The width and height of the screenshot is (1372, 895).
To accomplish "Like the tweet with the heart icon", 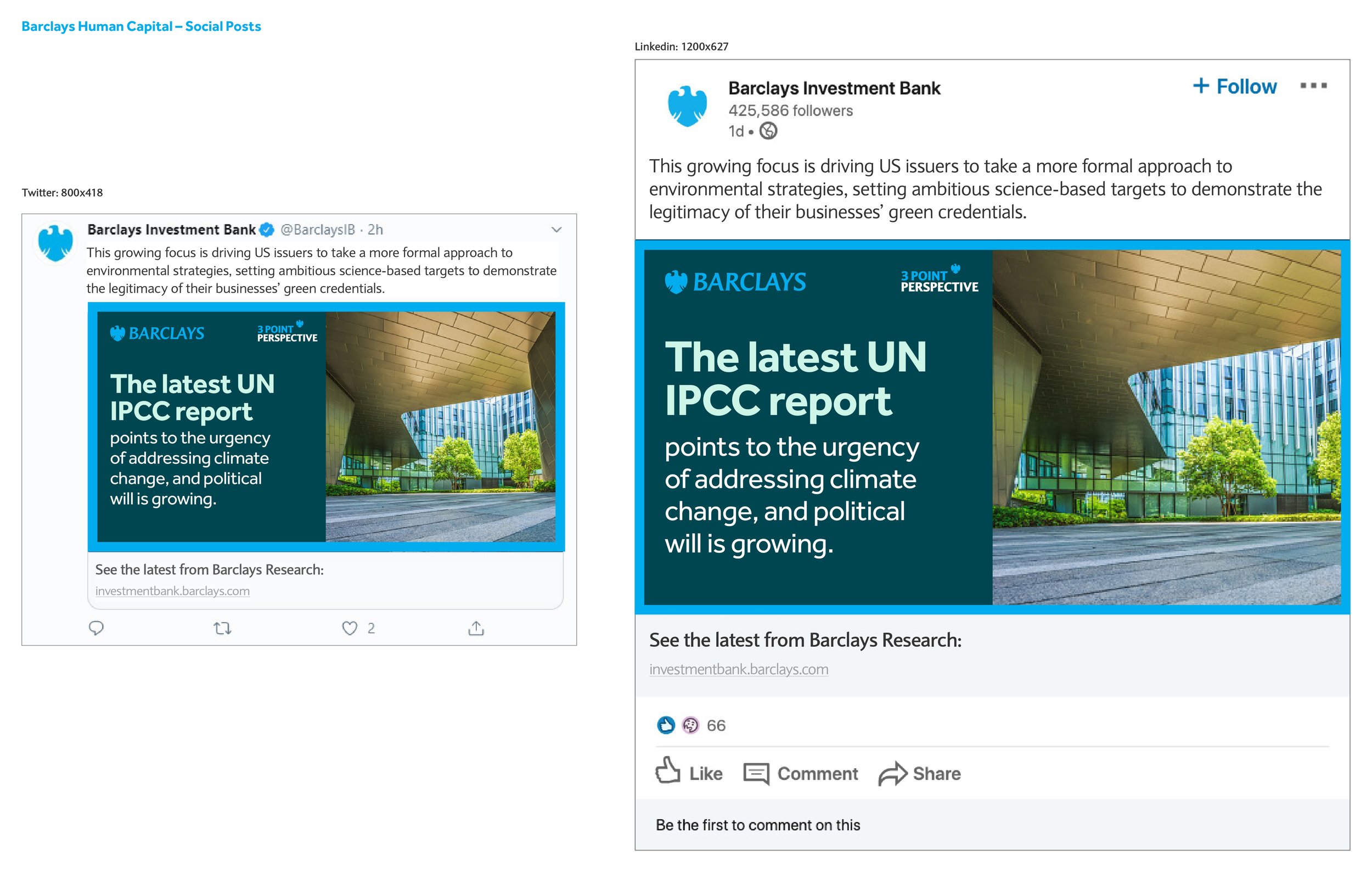I will pos(350,628).
